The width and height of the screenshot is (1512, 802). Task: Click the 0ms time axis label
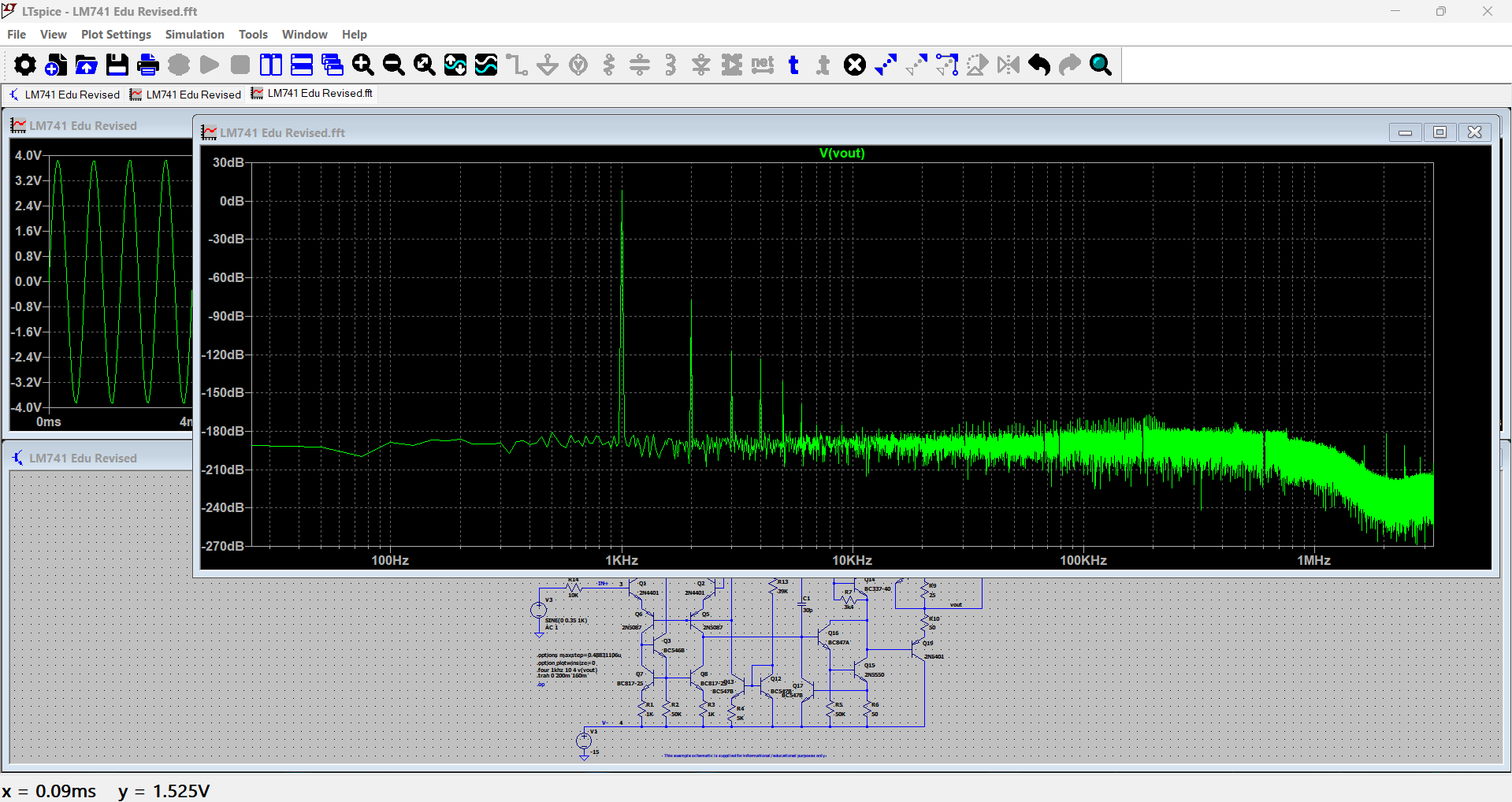click(x=48, y=421)
